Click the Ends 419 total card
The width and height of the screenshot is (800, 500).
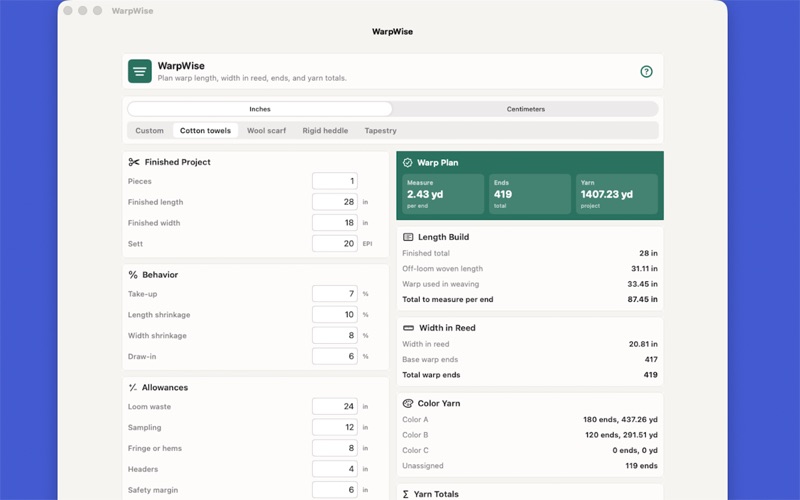click(x=530, y=194)
